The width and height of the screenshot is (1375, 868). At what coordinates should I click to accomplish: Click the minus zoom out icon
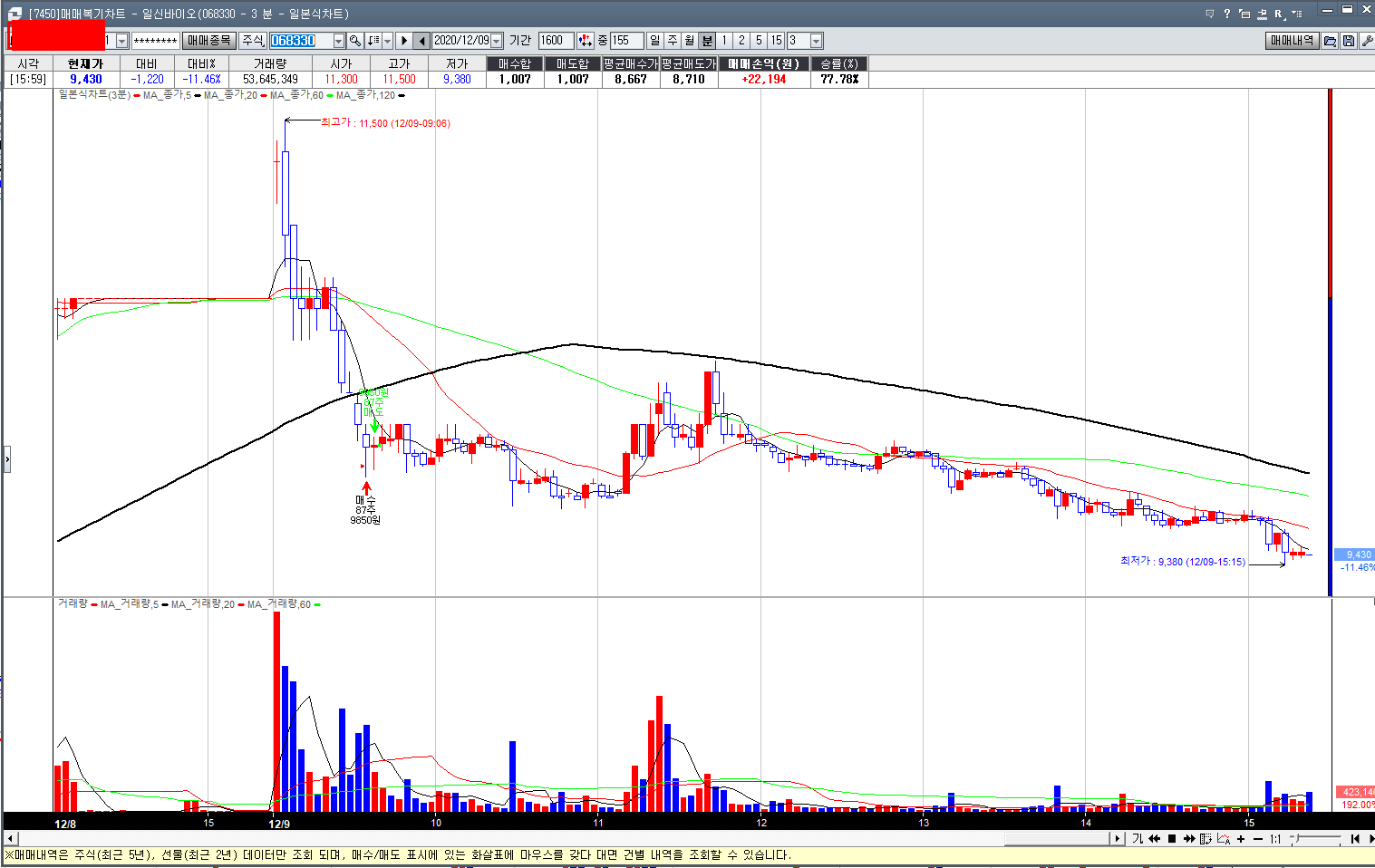[x=1258, y=839]
